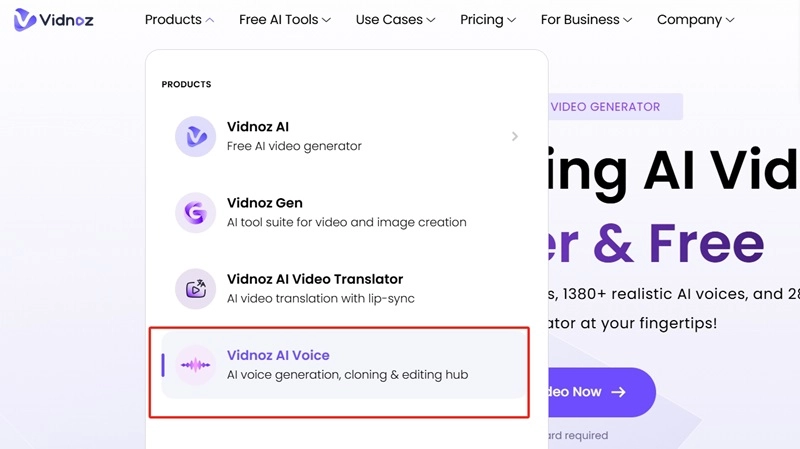Click the Vidnoz wordmark text in header
Screen dimensions: 800x449
coord(68,20)
